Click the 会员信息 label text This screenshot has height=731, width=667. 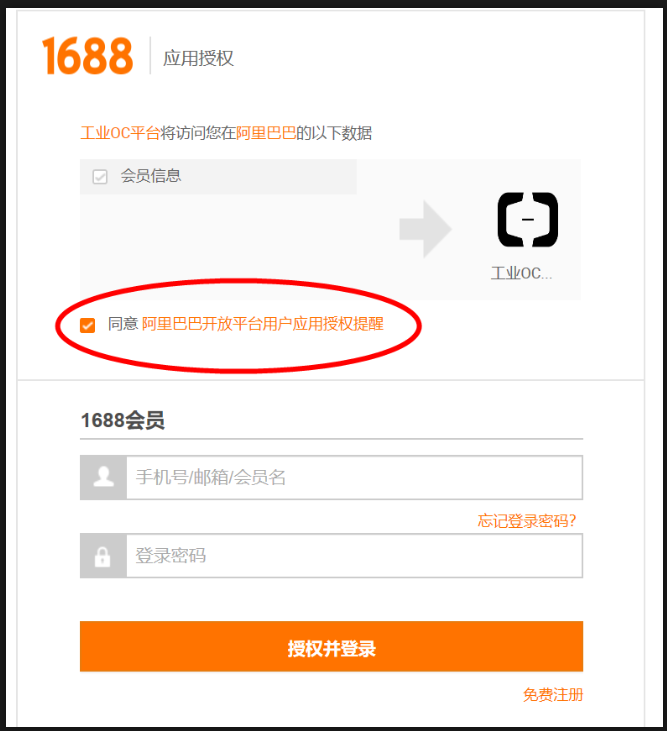pos(151,176)
